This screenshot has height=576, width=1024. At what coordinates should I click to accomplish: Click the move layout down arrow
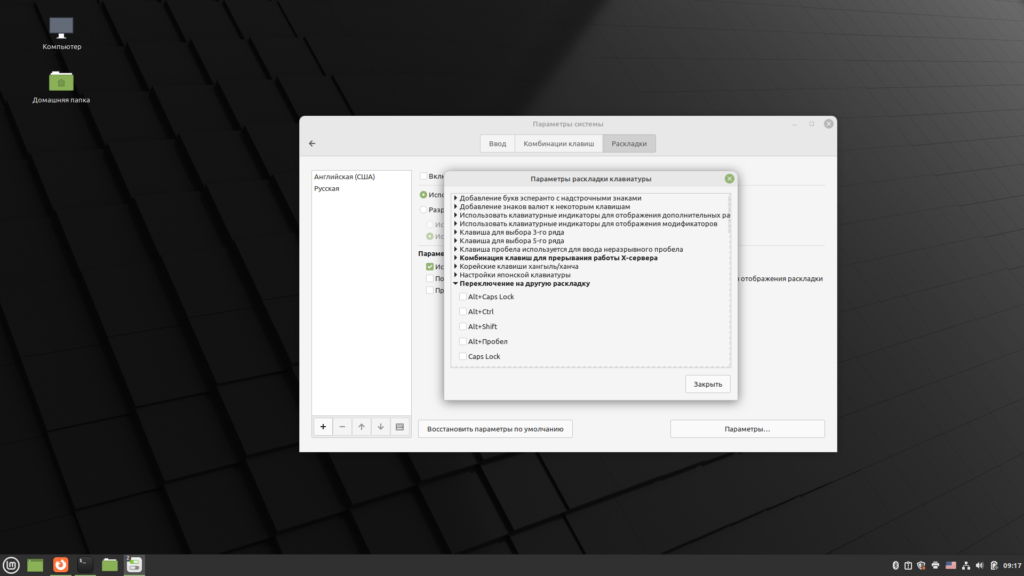(380, 427)
